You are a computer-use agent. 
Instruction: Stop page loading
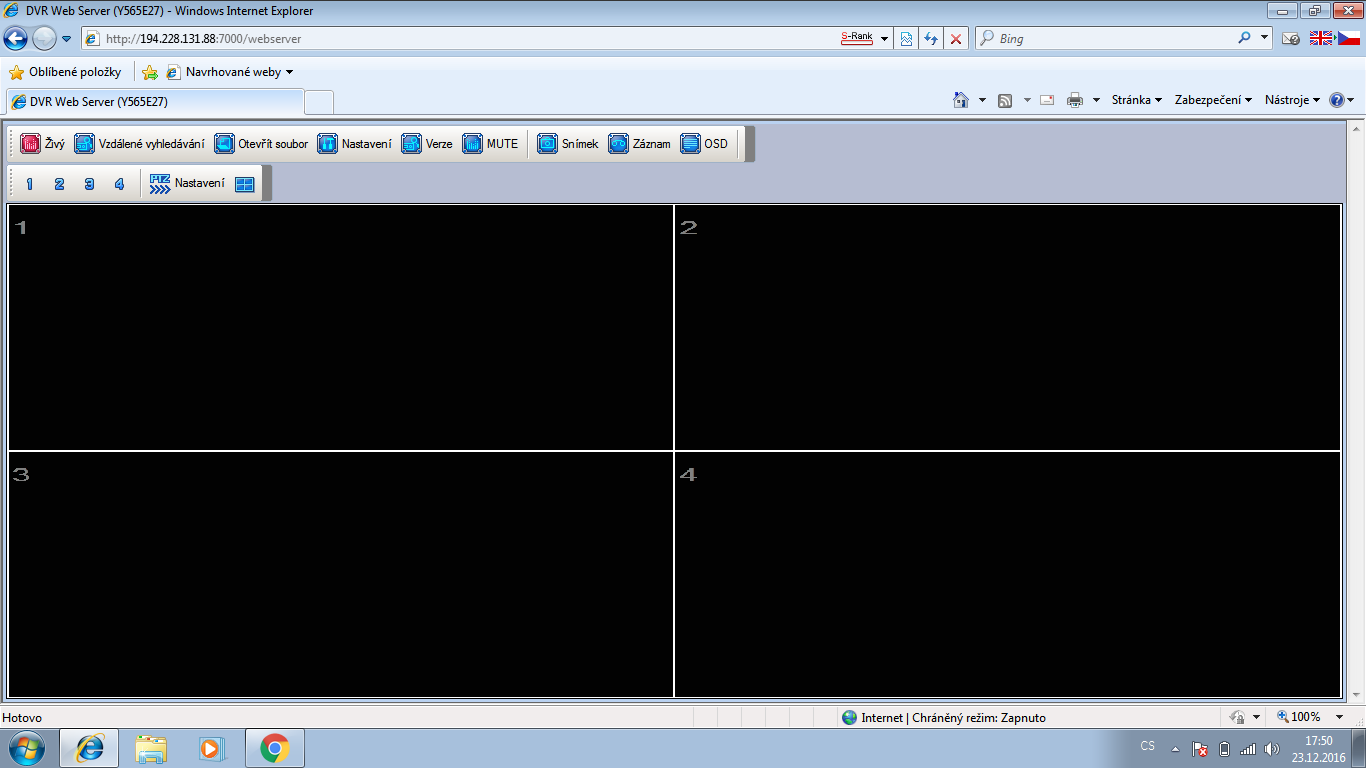coord(956,39)
